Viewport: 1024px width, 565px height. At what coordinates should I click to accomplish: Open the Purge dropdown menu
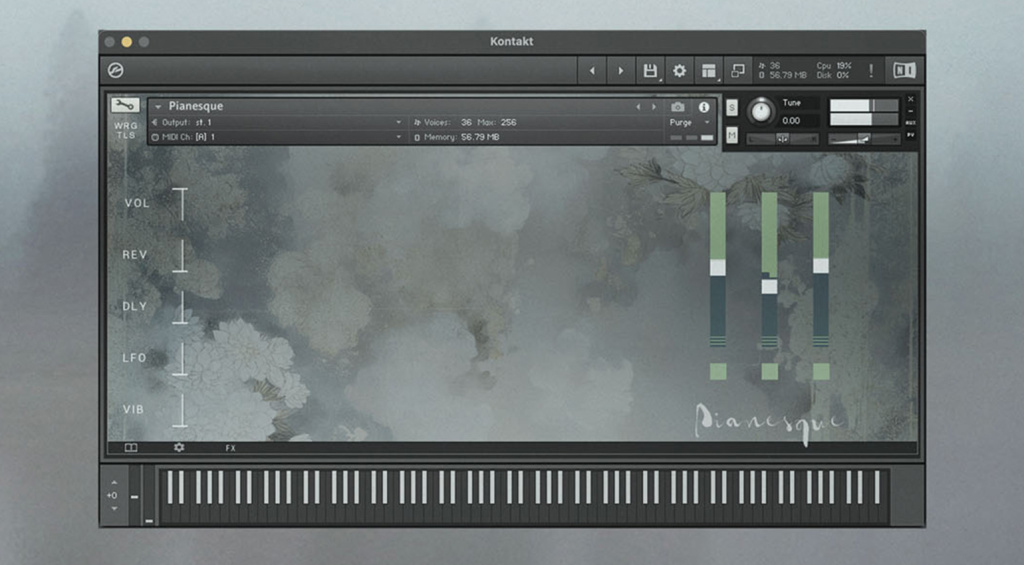point(689,122)
